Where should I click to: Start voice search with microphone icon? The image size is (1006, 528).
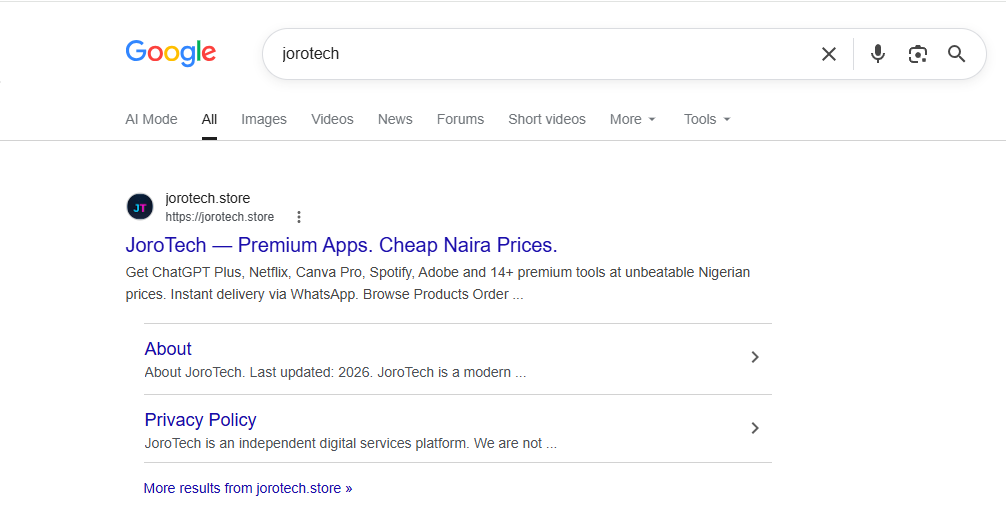coord(878,54)
